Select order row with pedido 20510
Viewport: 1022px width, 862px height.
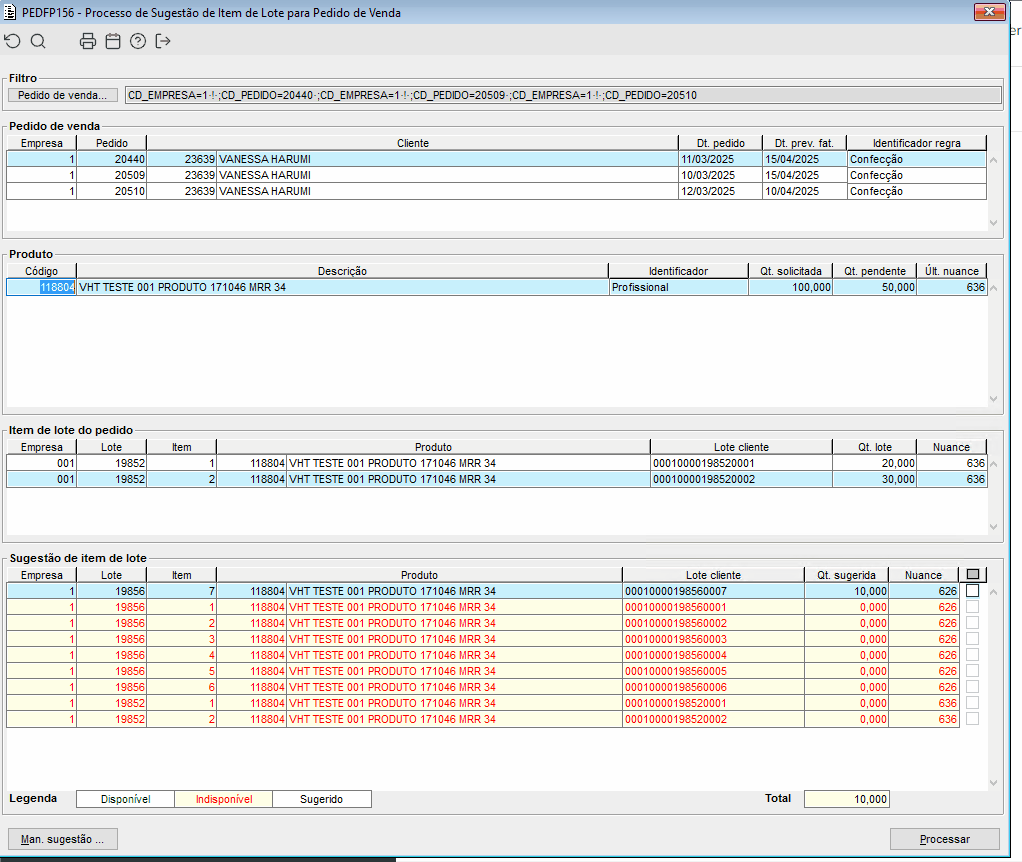coord(496,191)
